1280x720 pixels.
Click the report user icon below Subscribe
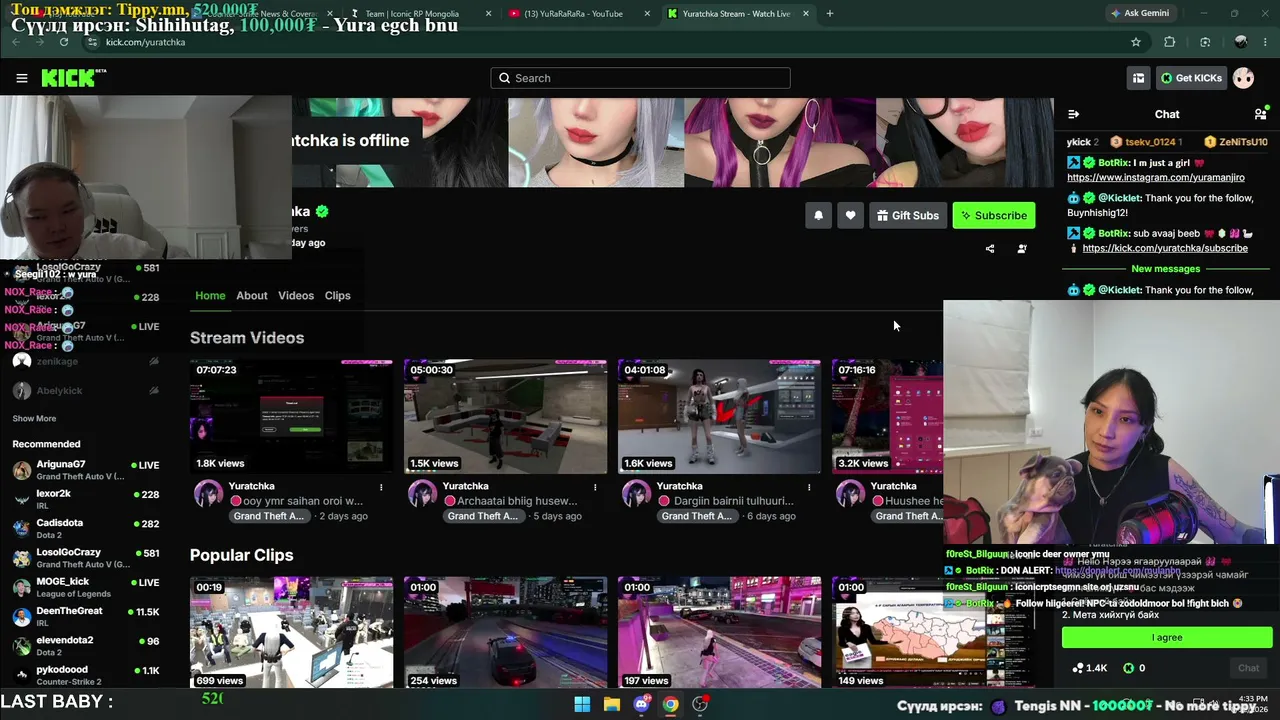click(1022, 249)
